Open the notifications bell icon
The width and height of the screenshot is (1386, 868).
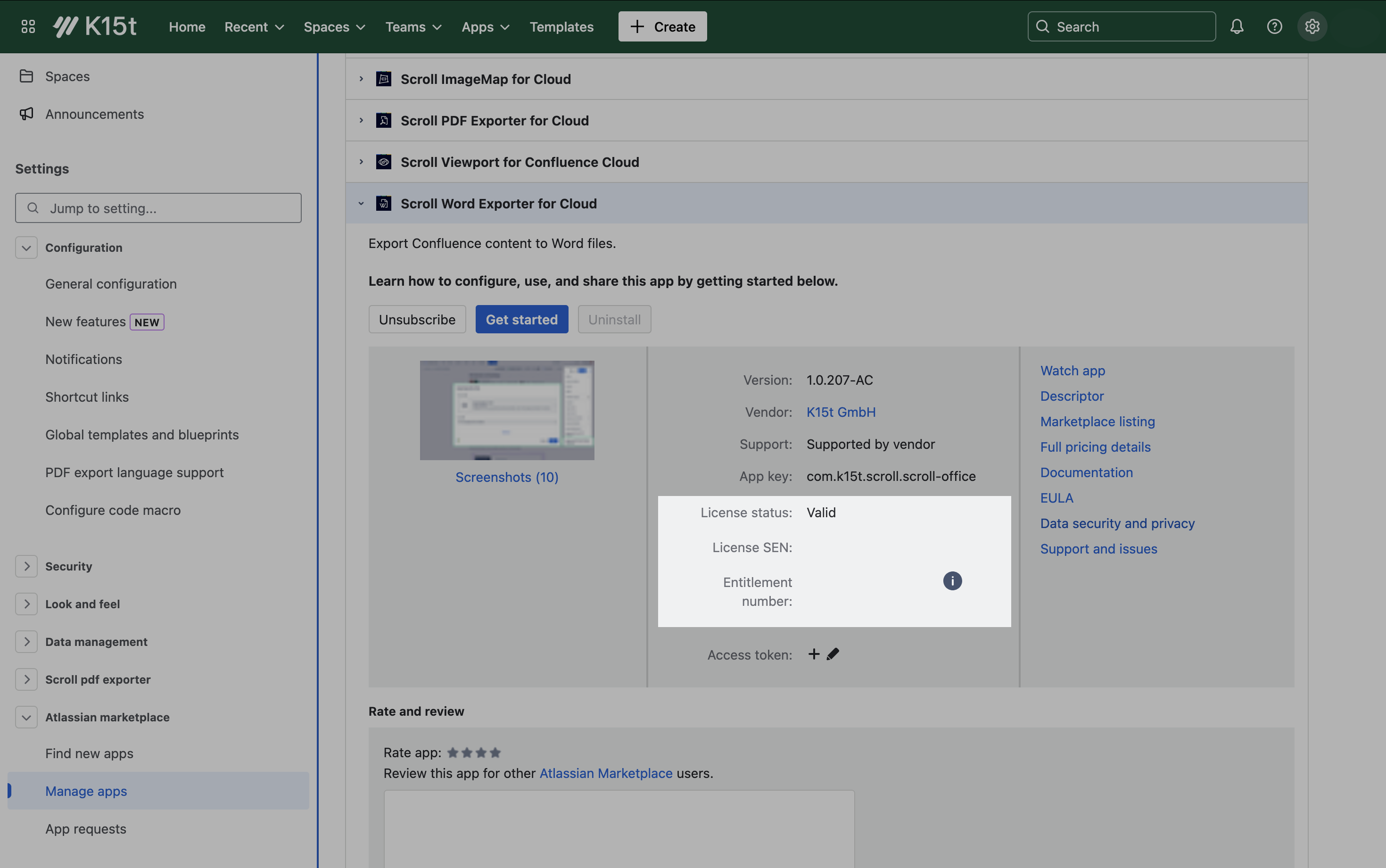coord(1237,26)
